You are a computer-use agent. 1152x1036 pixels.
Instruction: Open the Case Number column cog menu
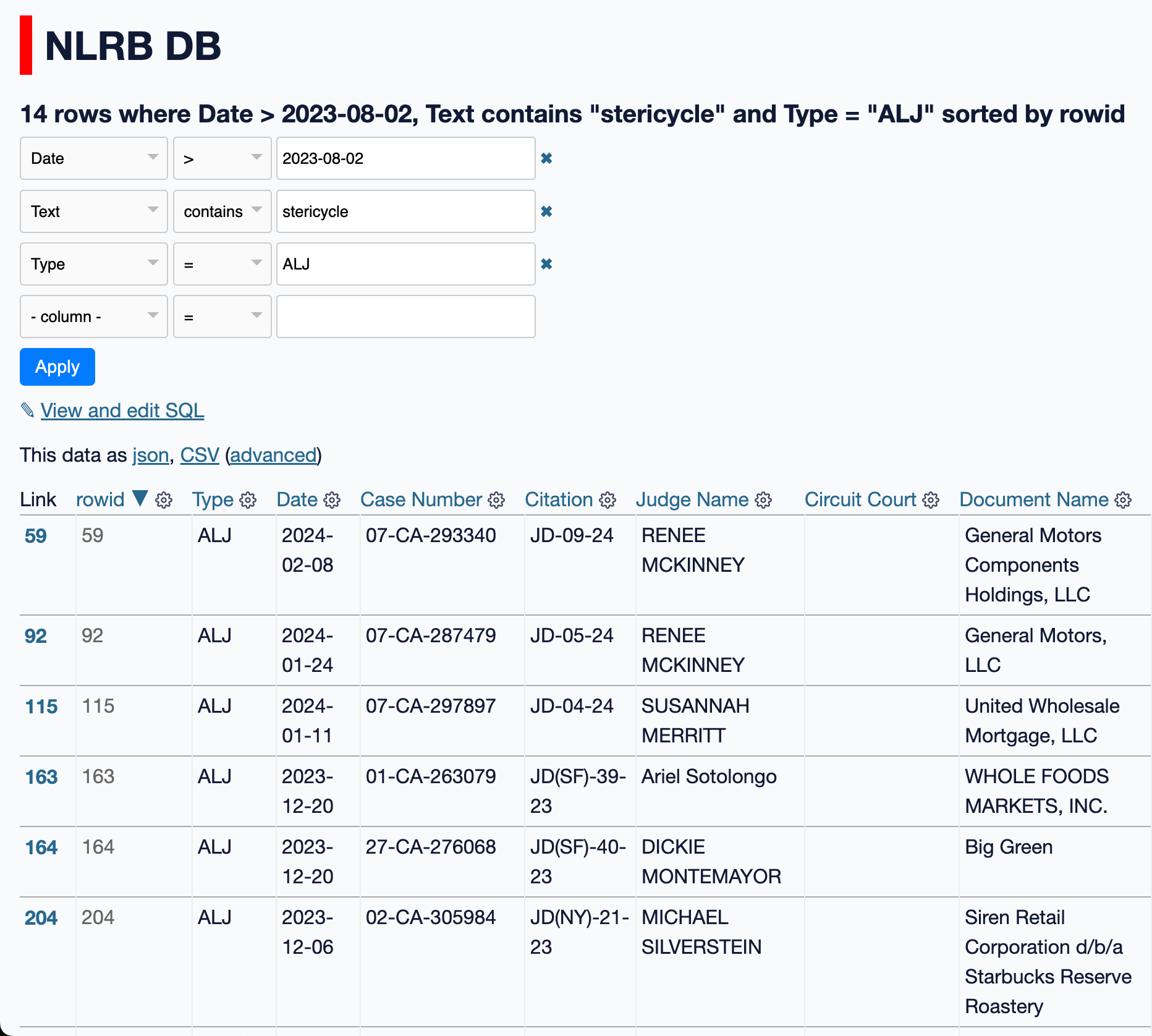[496, 501]
